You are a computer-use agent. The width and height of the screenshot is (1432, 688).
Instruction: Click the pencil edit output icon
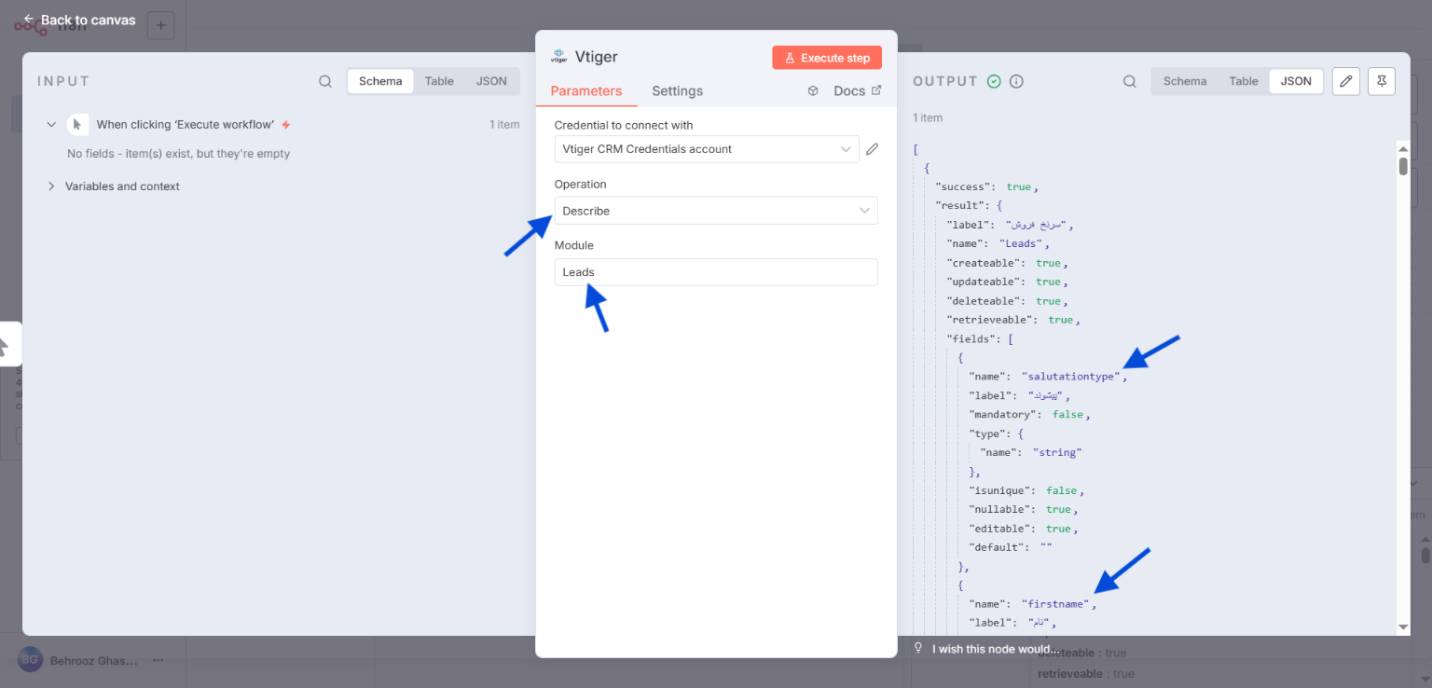pos(1346,82)
